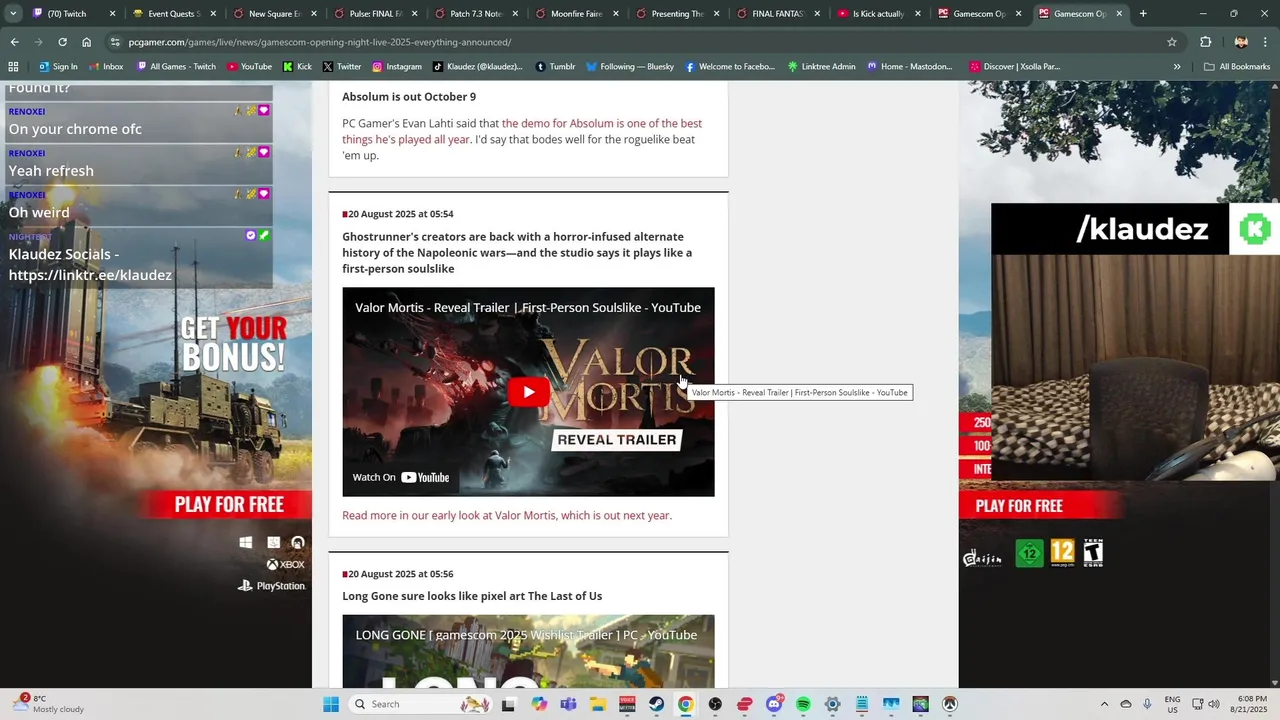Open the Twitter bookmark
Image resolution: width=1280 pixels, height=720 pixels.
[342, 67]
